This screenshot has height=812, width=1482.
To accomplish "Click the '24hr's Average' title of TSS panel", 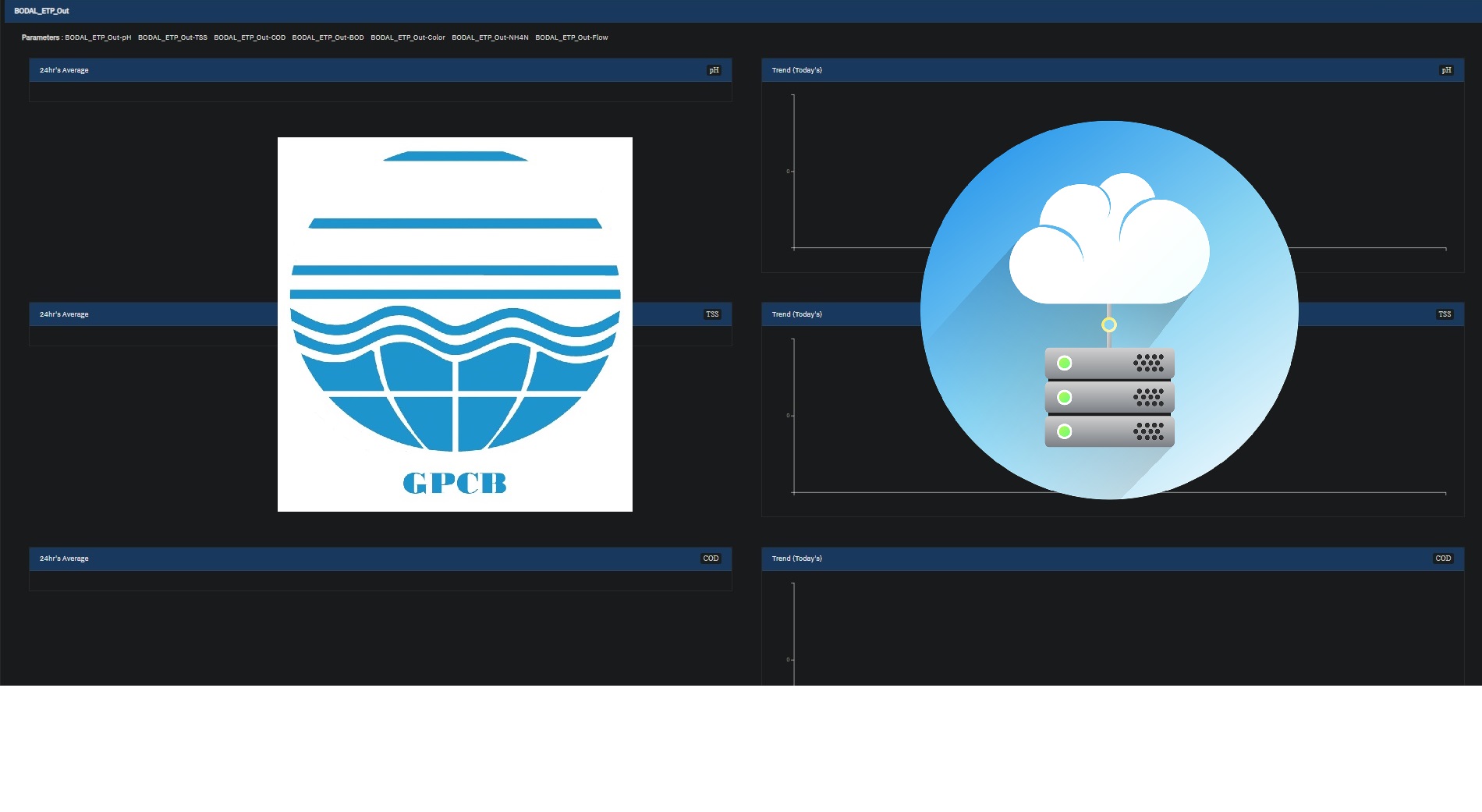I will coord(64,314).
